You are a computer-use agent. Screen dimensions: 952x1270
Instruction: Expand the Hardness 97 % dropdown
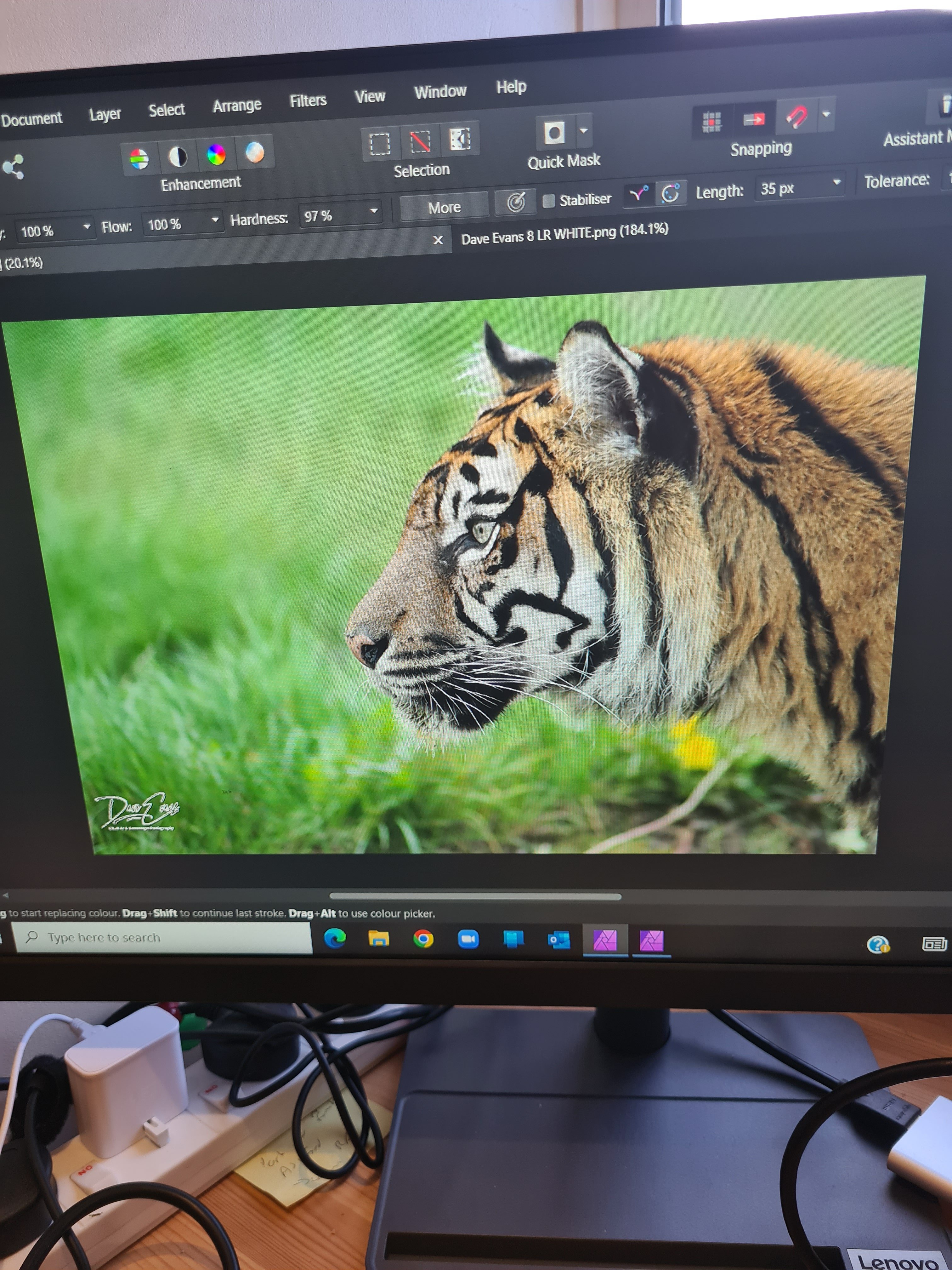click(x=374, y=211)
